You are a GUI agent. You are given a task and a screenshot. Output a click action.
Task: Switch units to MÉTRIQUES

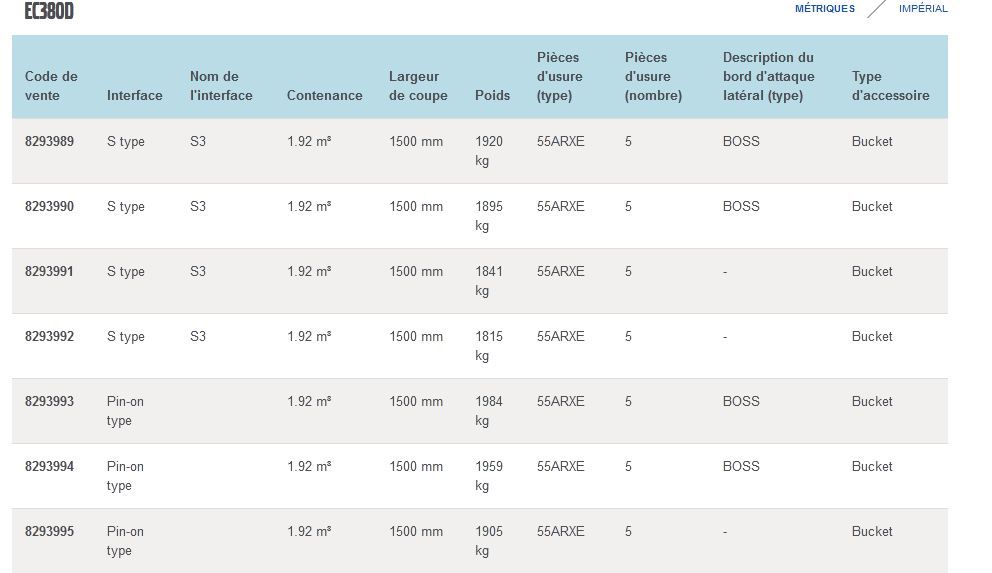click(x=824, y=9)
